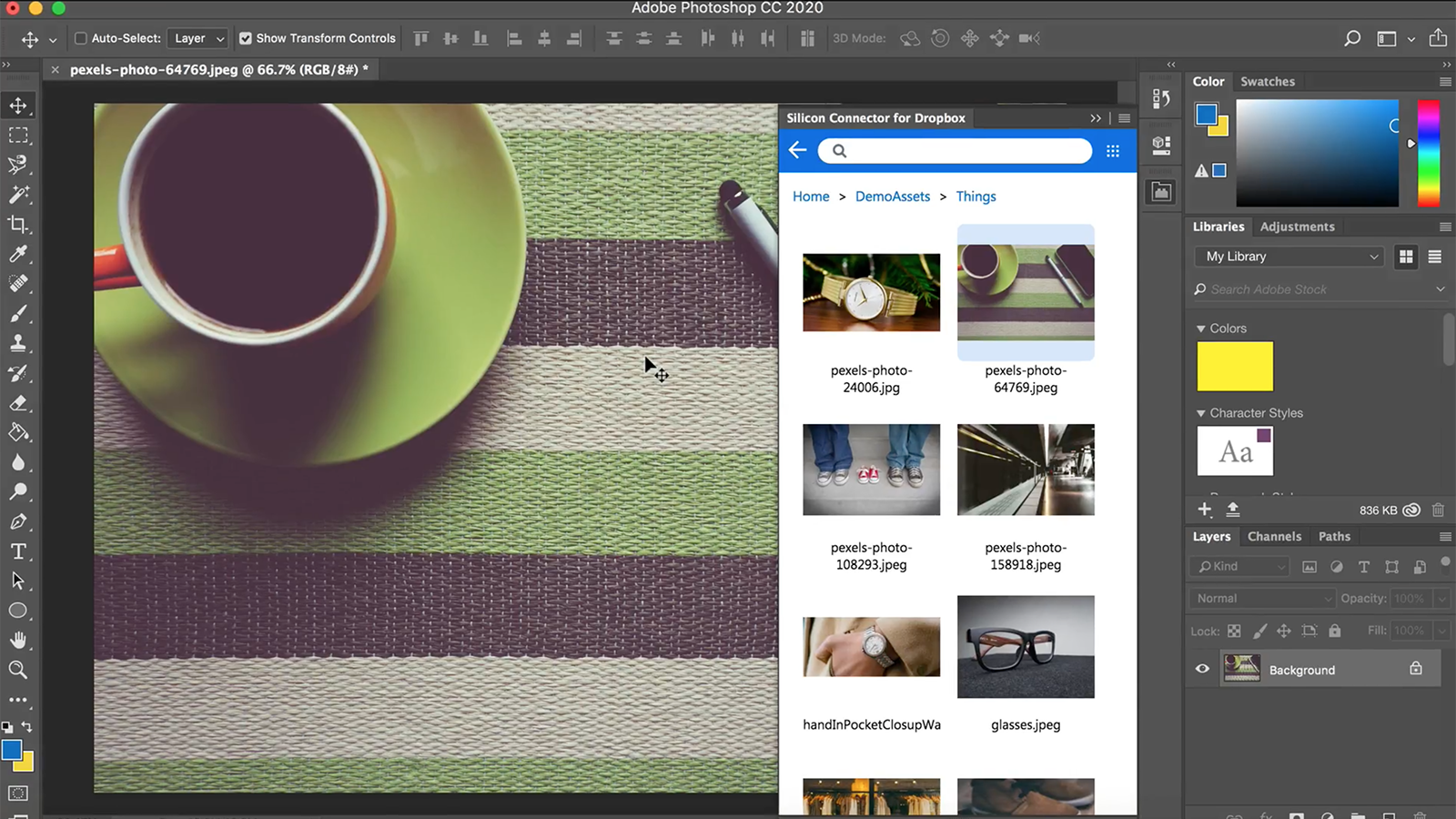Open the glasses.jpeg thumbnail

tap(1026, 647)
